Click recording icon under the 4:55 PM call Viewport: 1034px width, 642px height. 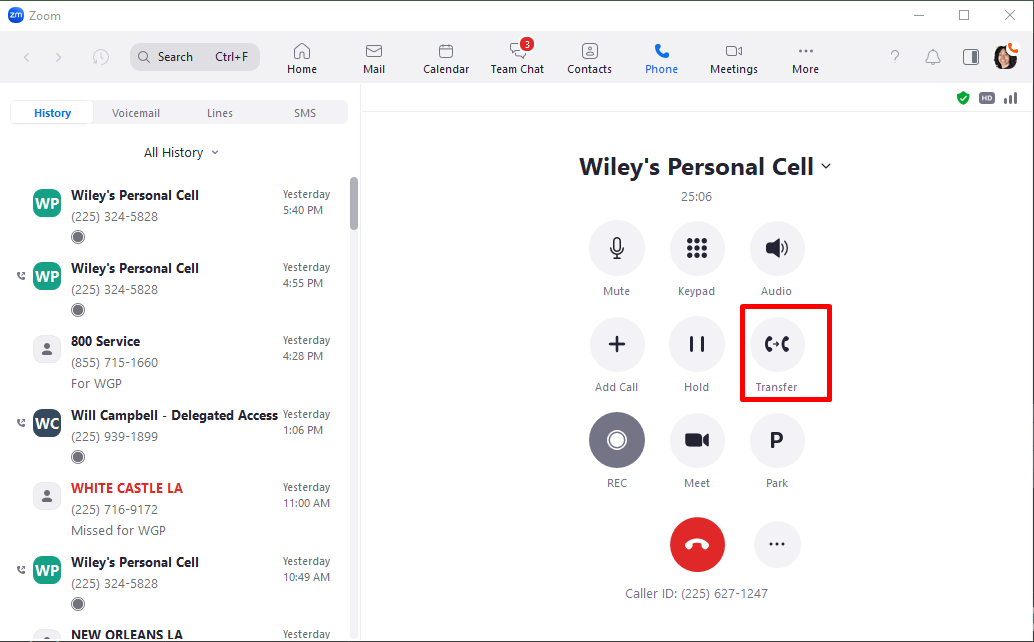click(x=78, y=310)
